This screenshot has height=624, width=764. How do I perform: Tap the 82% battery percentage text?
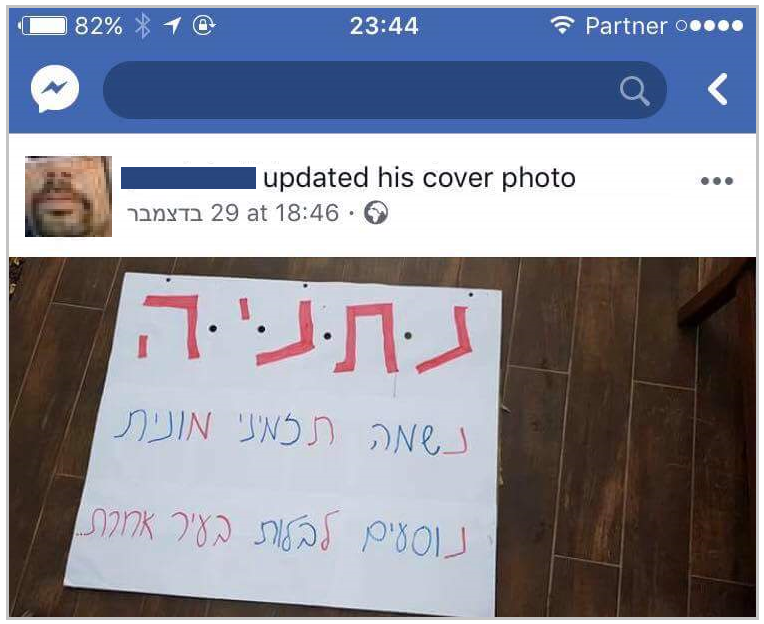pyautogui.click(x=98, y=26)
